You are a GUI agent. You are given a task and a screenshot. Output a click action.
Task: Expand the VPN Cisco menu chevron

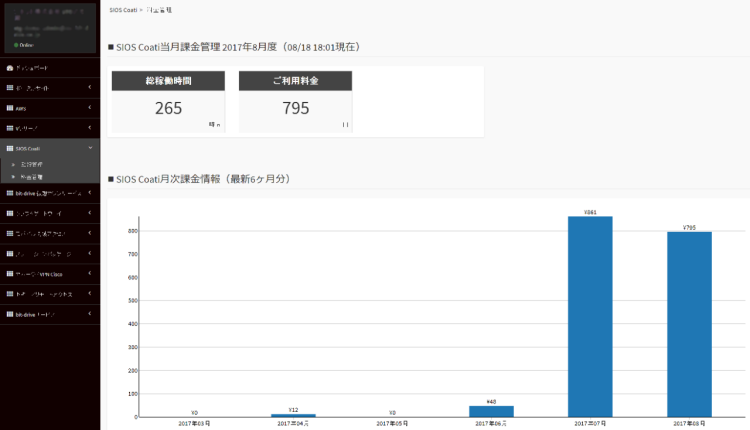pyautogui.click(x=89, y=274)
